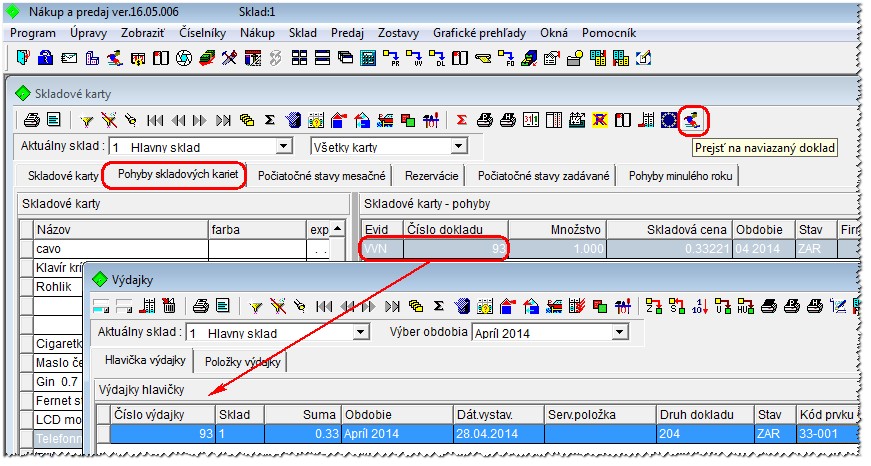
Task: Click the tile windows grid icon in main toolbar
Action: pos(299,58)
